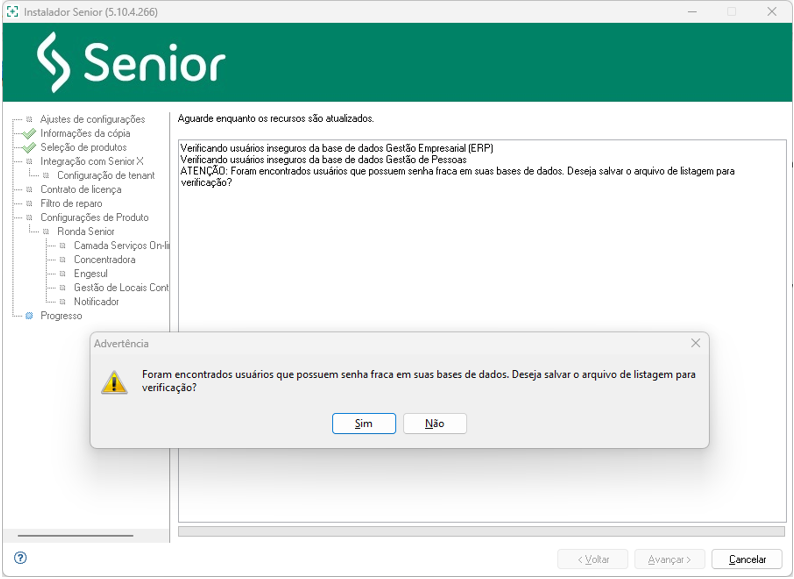Select Contrato de licença item
The width and height of the screenshot is (794, 579).
pos(81,189)
